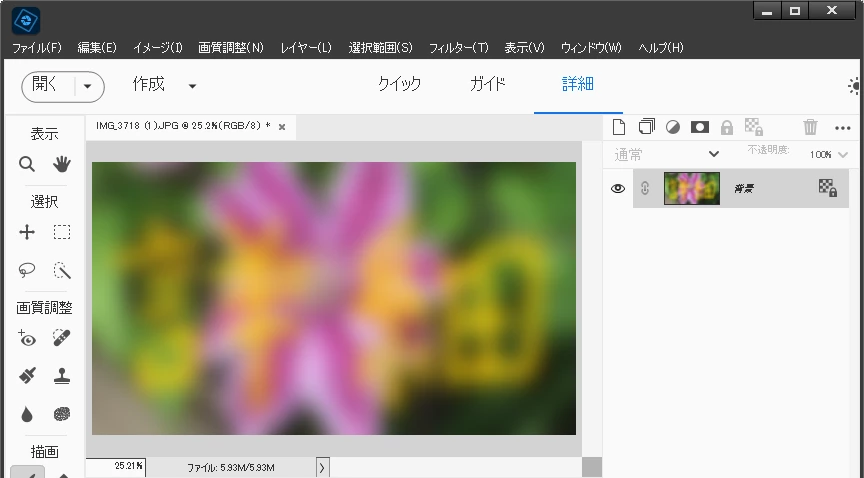
Task: Select the Hand tool
Action: [x=62, y=164]
